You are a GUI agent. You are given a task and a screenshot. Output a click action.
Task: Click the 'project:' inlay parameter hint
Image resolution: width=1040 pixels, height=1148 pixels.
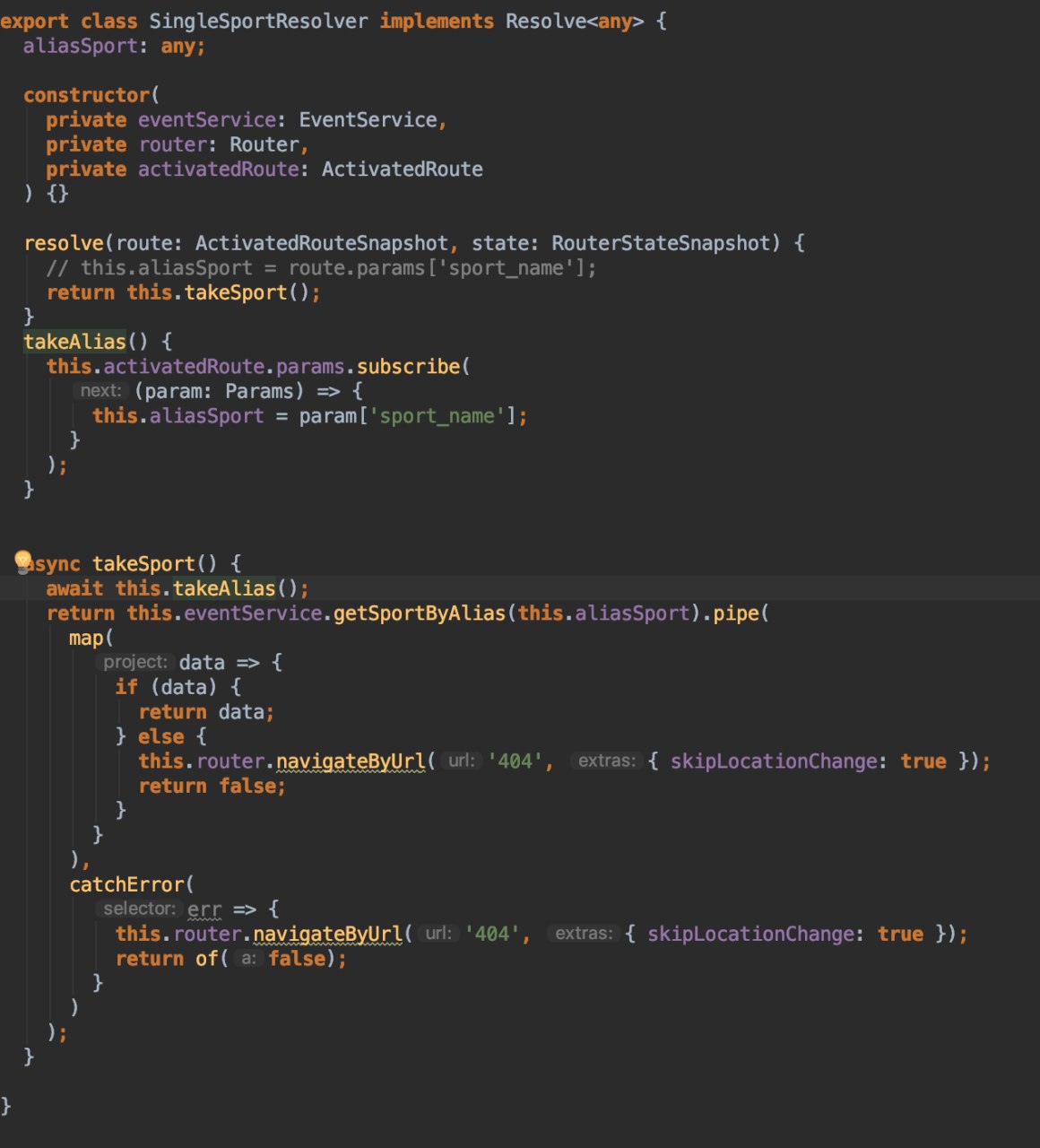coord(134,663)
